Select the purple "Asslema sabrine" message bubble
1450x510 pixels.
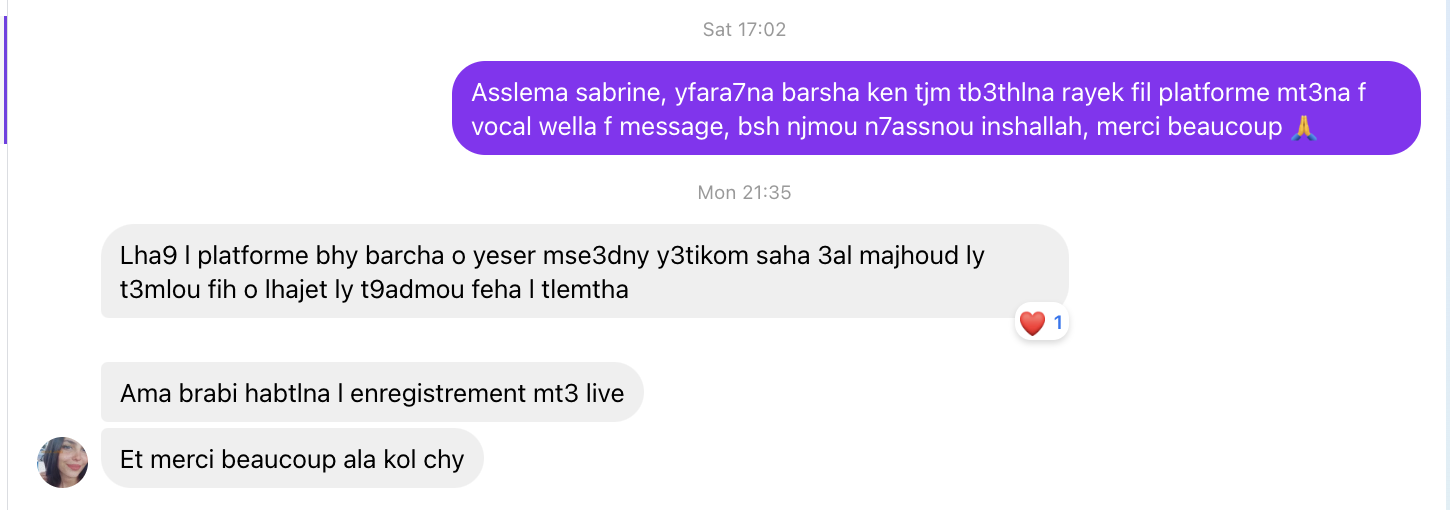936,108
